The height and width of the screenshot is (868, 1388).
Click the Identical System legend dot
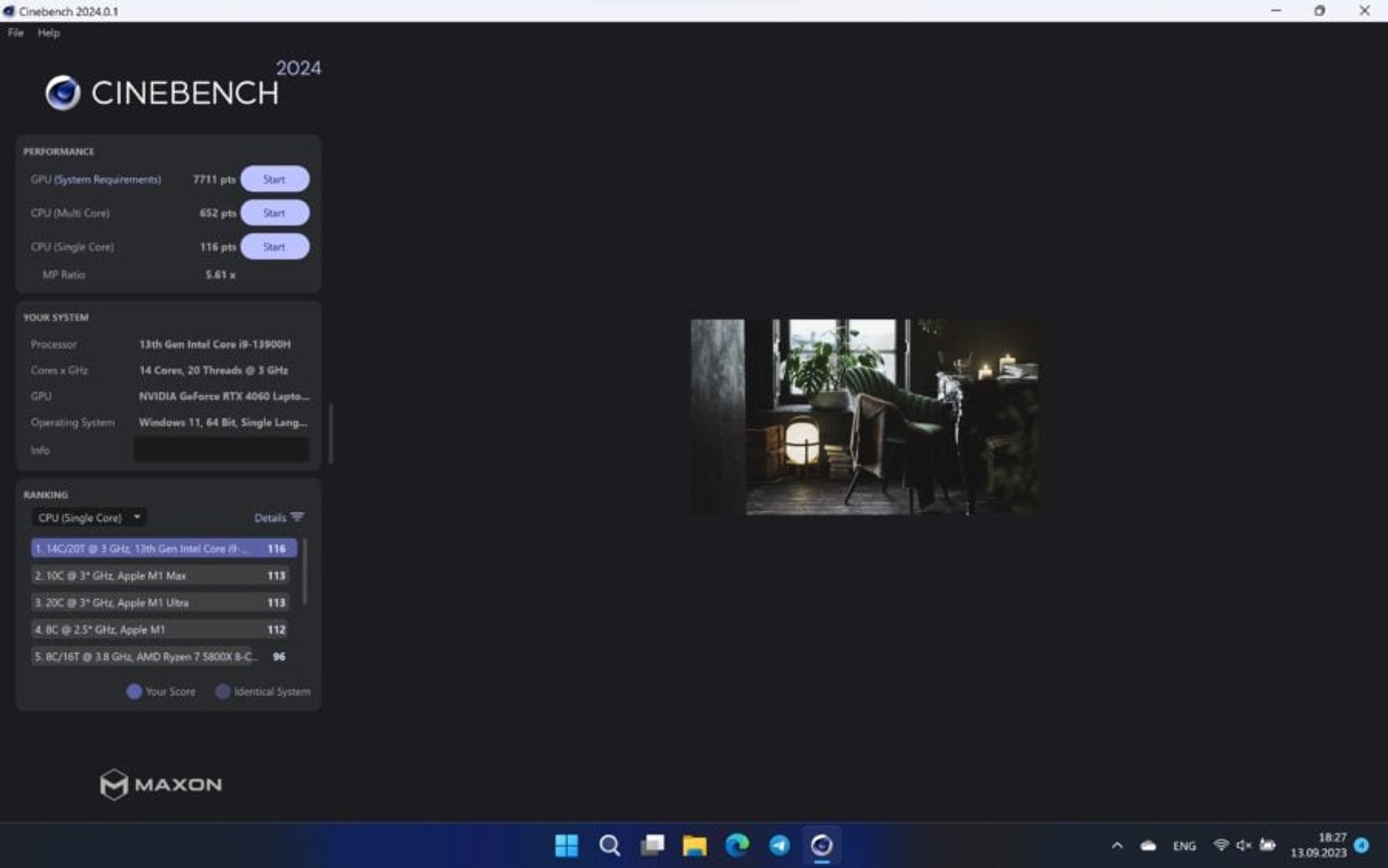tap(223, 692)
